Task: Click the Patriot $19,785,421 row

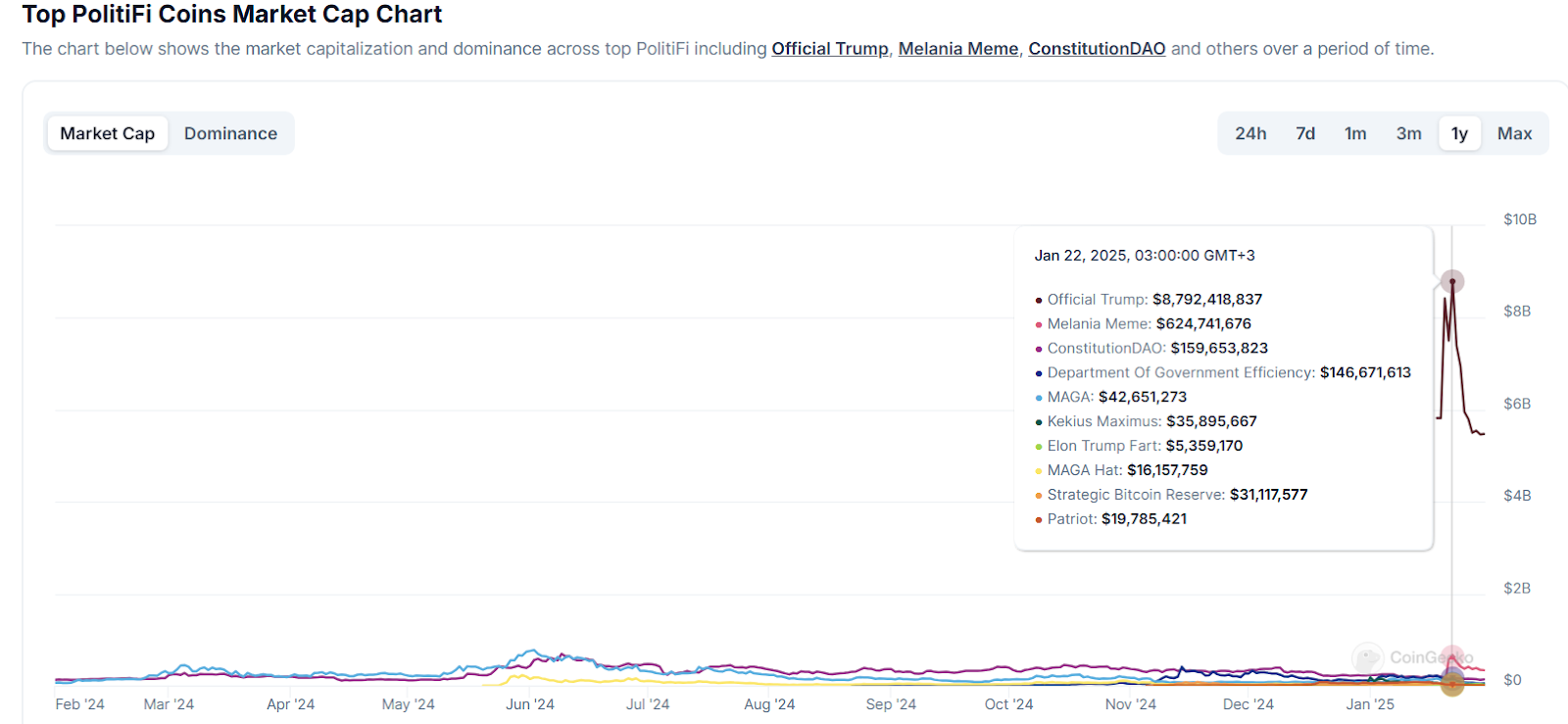Action: point(1111,519)
